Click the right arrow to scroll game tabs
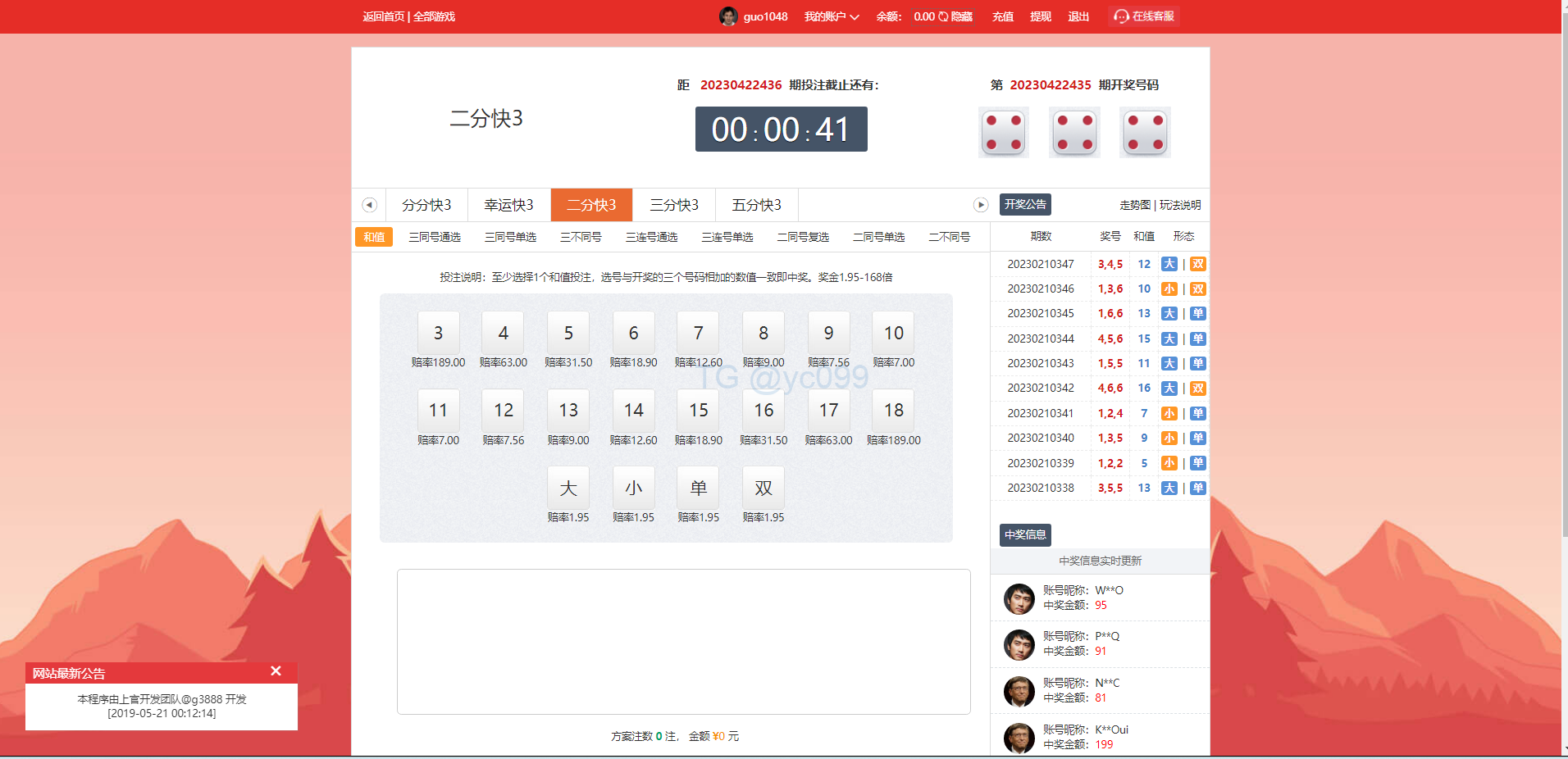 click(x=980, y=205)
